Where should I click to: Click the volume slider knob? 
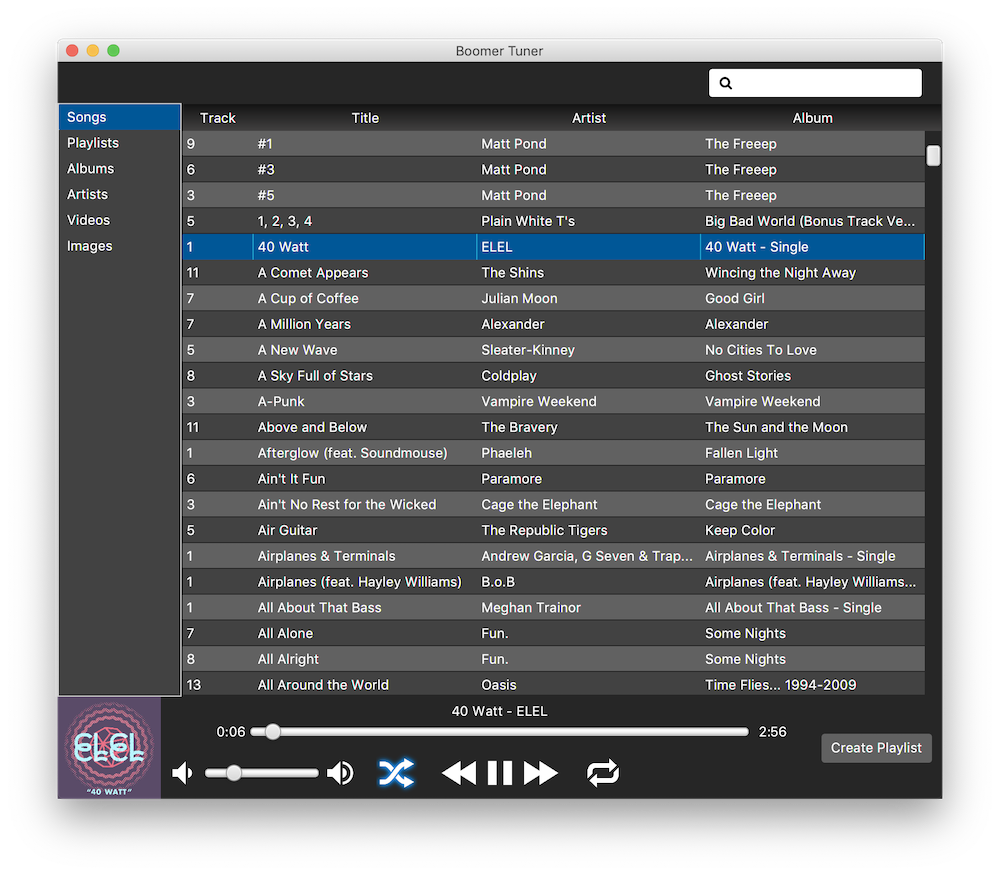233,773
